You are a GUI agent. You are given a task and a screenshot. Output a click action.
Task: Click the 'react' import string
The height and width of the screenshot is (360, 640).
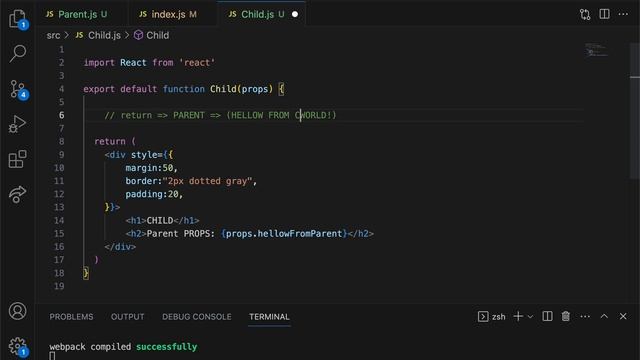coord(197,63)
